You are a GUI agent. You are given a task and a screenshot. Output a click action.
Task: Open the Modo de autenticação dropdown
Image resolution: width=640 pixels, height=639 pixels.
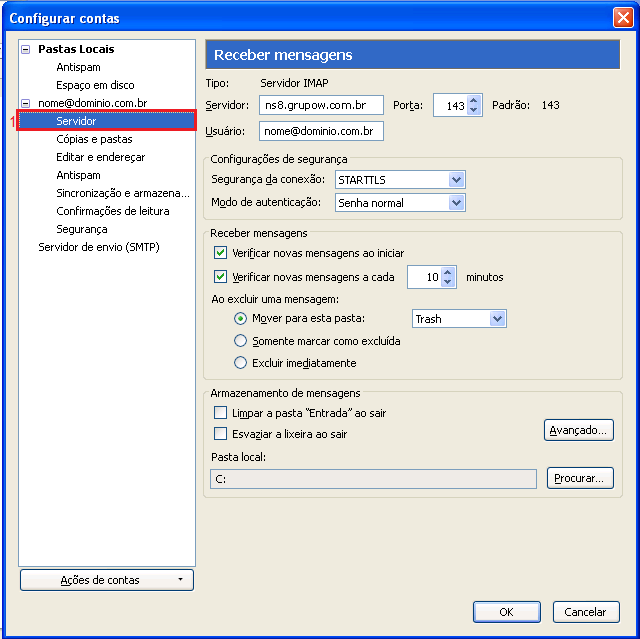click(400, 202)
